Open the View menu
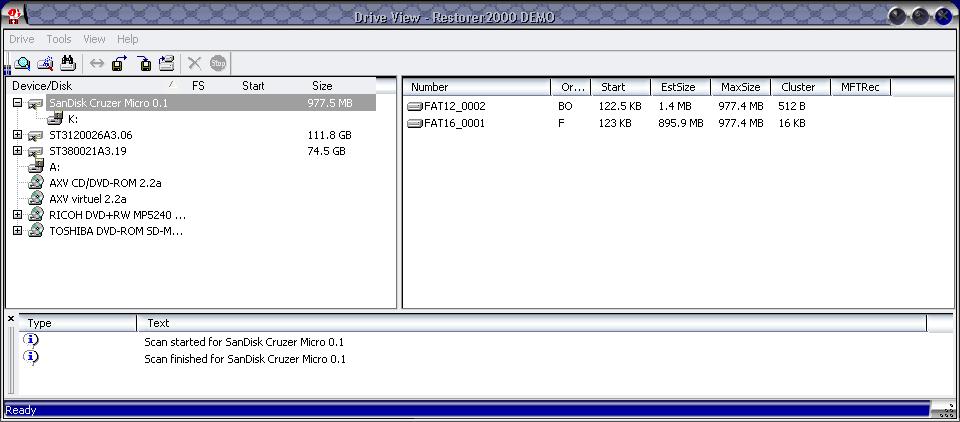The height and width of the screenshot is (422, 960). pos(94,39)
